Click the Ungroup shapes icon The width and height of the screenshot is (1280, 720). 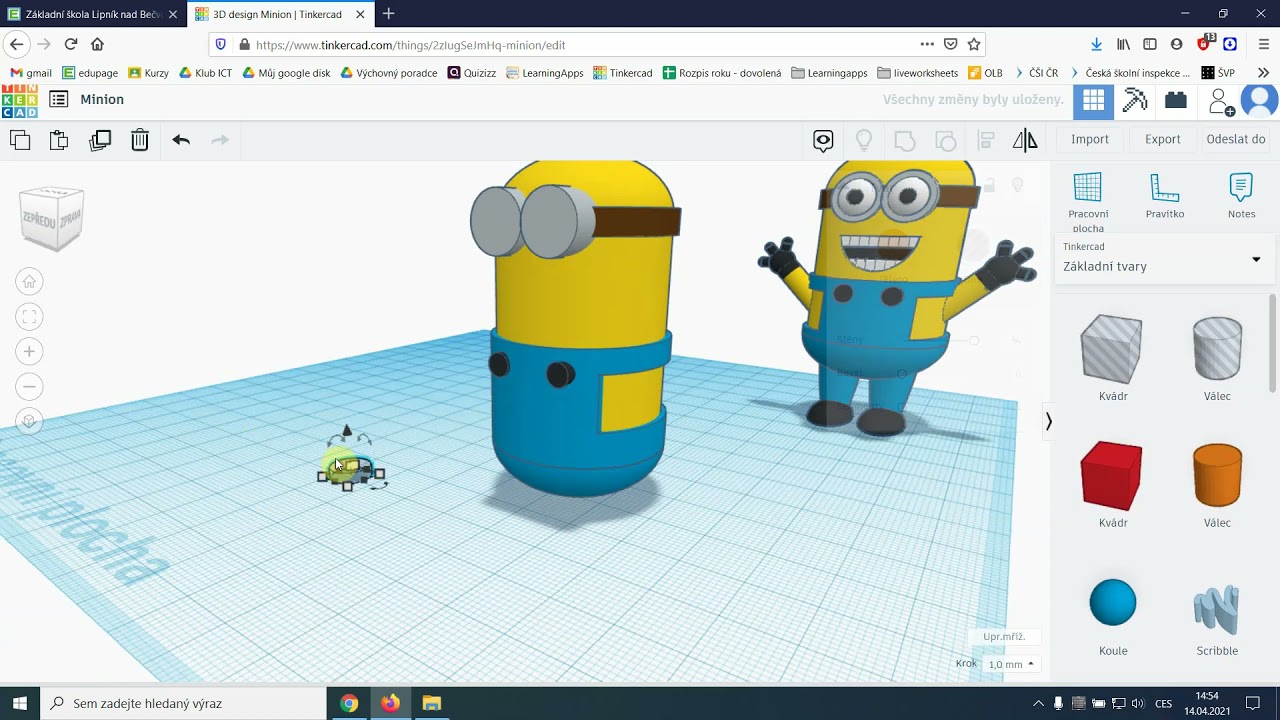point(945,140)
